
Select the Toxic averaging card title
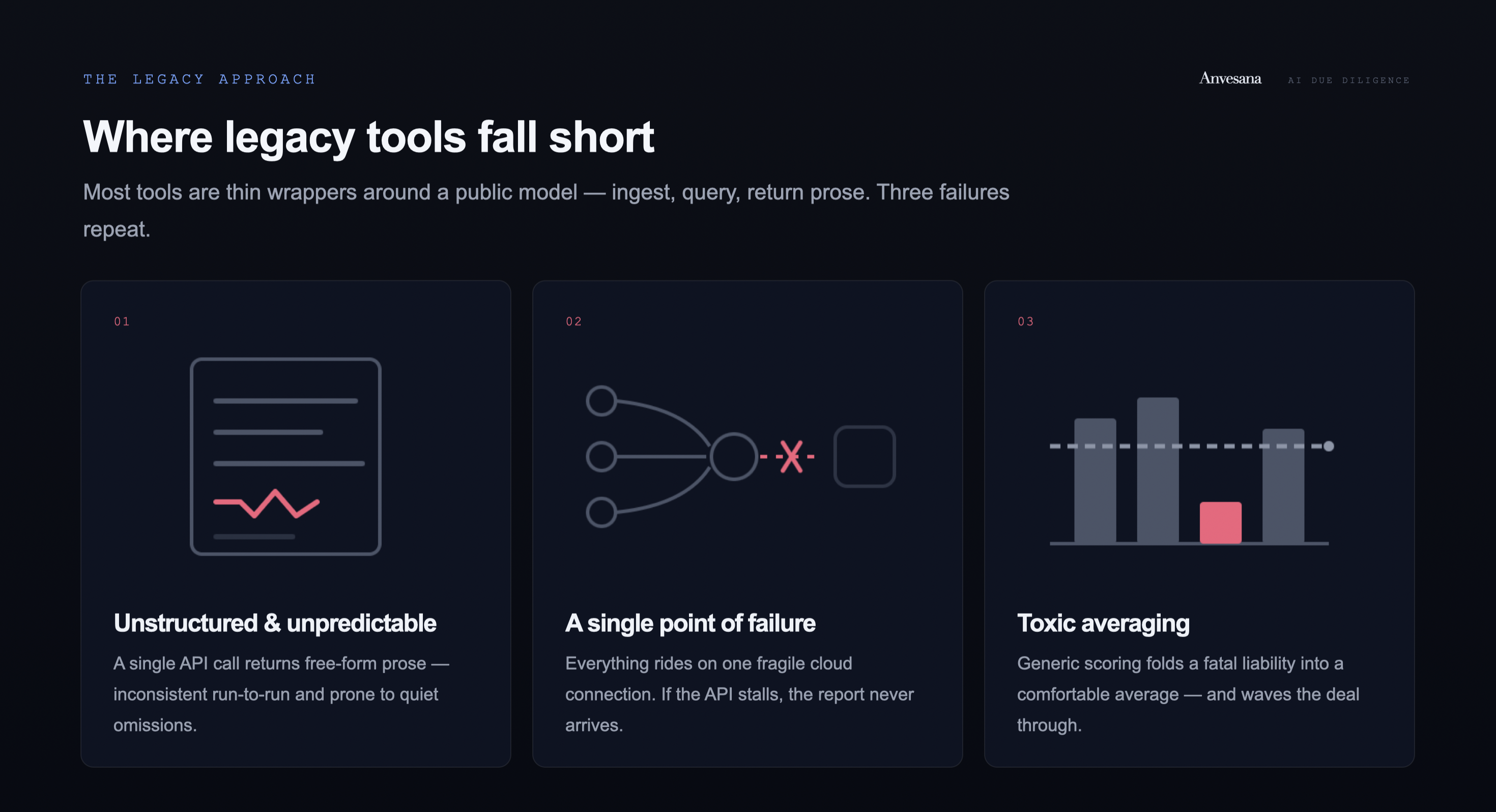pos(1103,623)
